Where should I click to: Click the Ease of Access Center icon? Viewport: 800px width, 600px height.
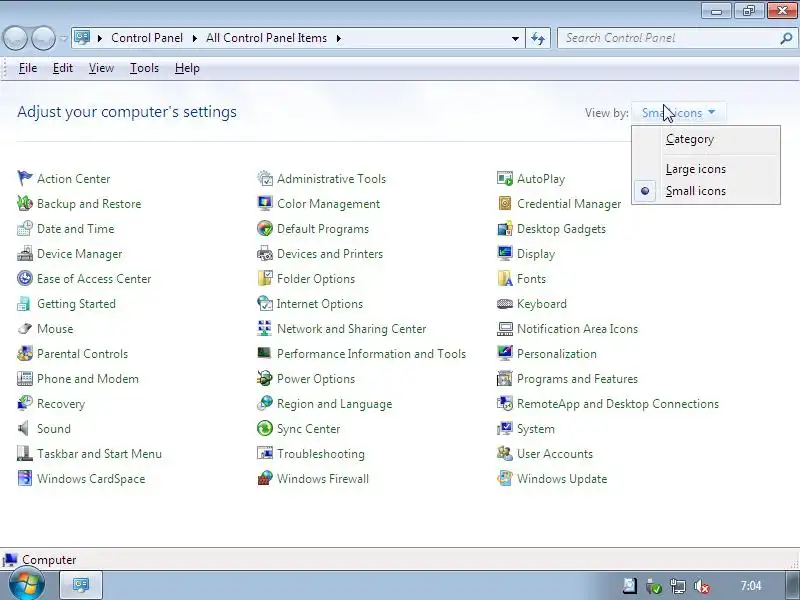tap(24, 278)
